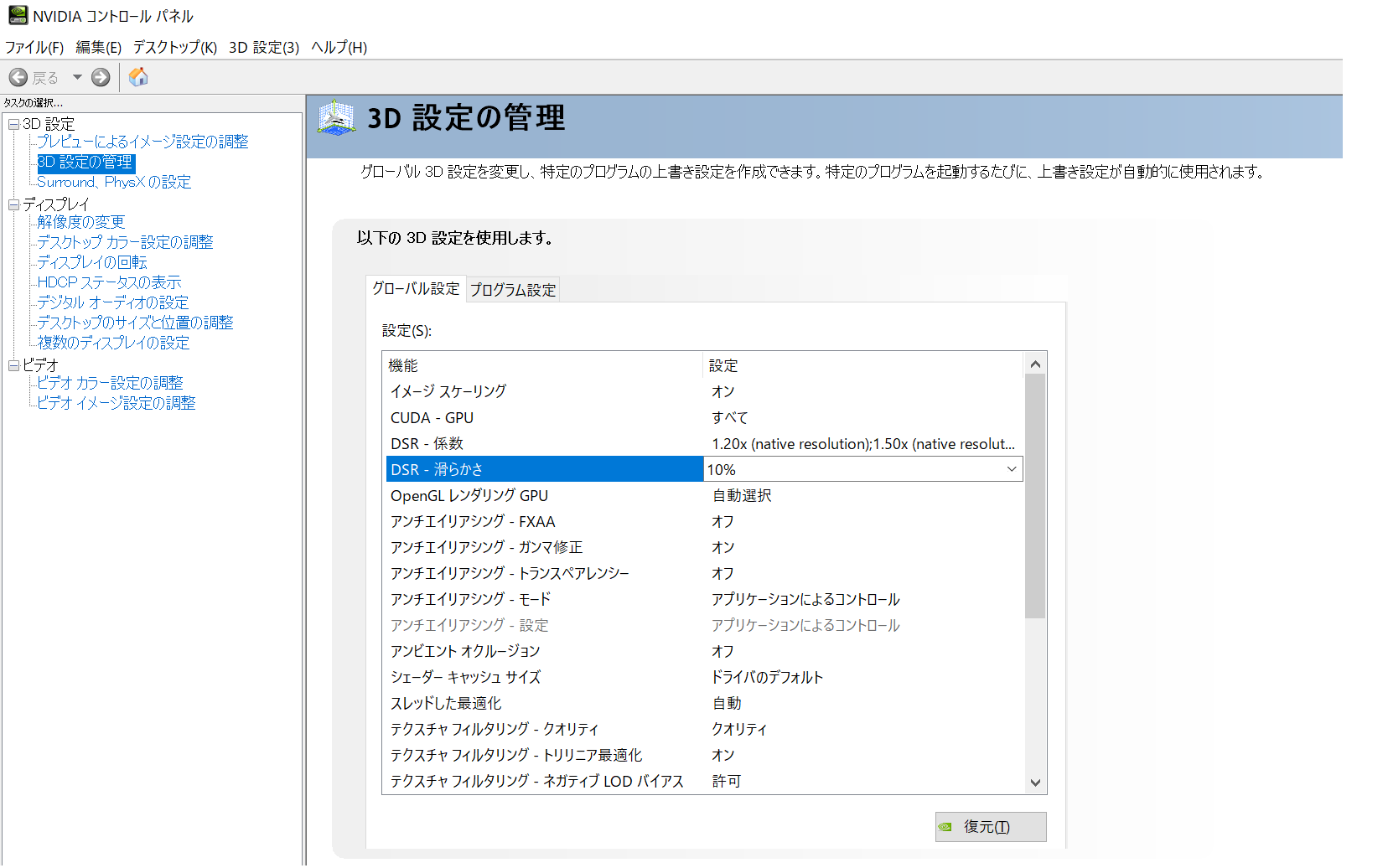Open Surround、PhysX の設定 link
This screenshot has height=868, width=1388.
coord(114,182)
